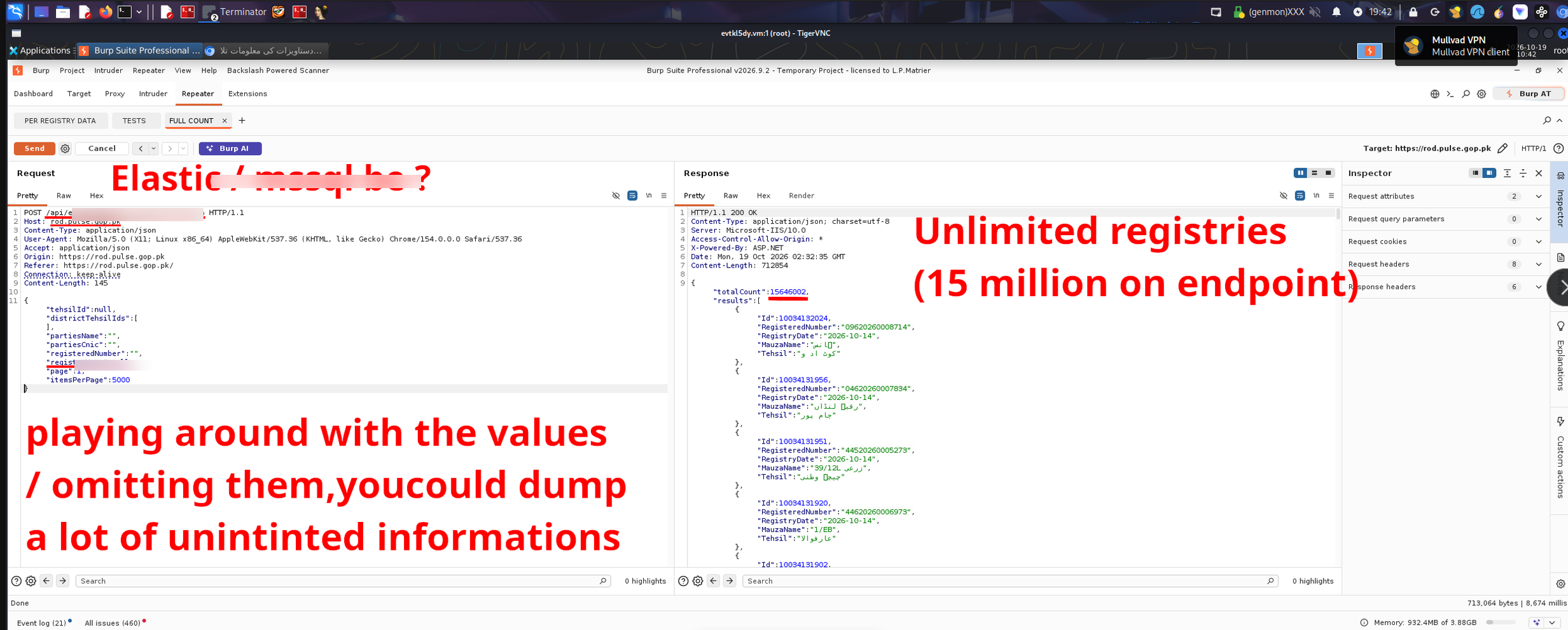Open response pane hamburger menu

pos(1331,196)
